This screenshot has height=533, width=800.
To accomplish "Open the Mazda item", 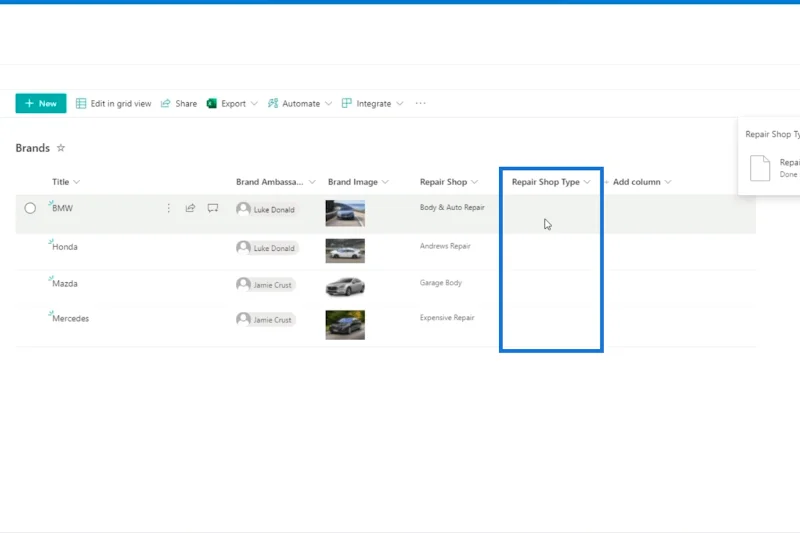I will pyautogui.click(x=65, y=284).
